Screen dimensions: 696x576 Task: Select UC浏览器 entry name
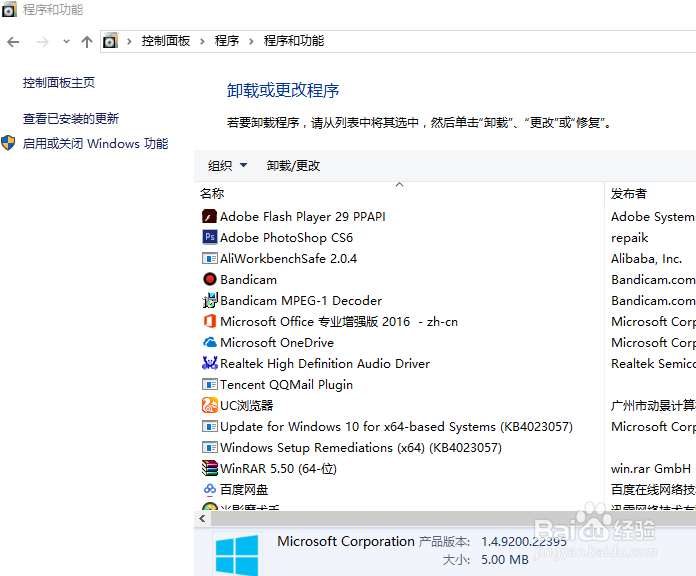coord(247,405)
